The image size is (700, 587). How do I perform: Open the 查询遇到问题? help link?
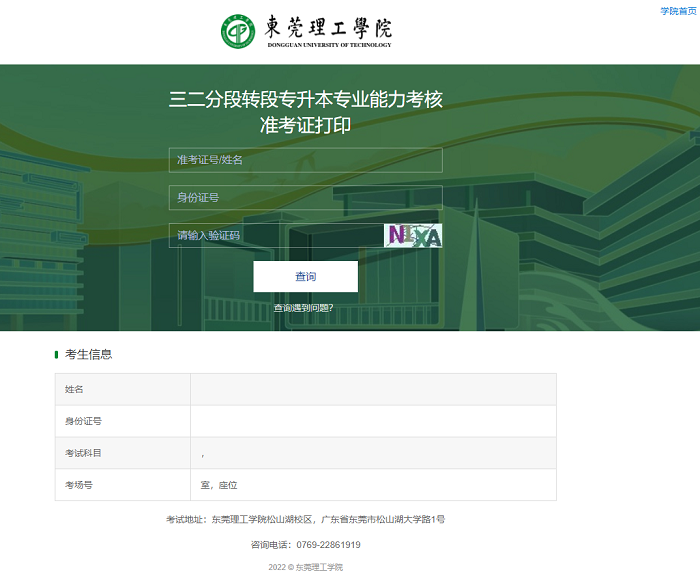click(x=304, y=308)
